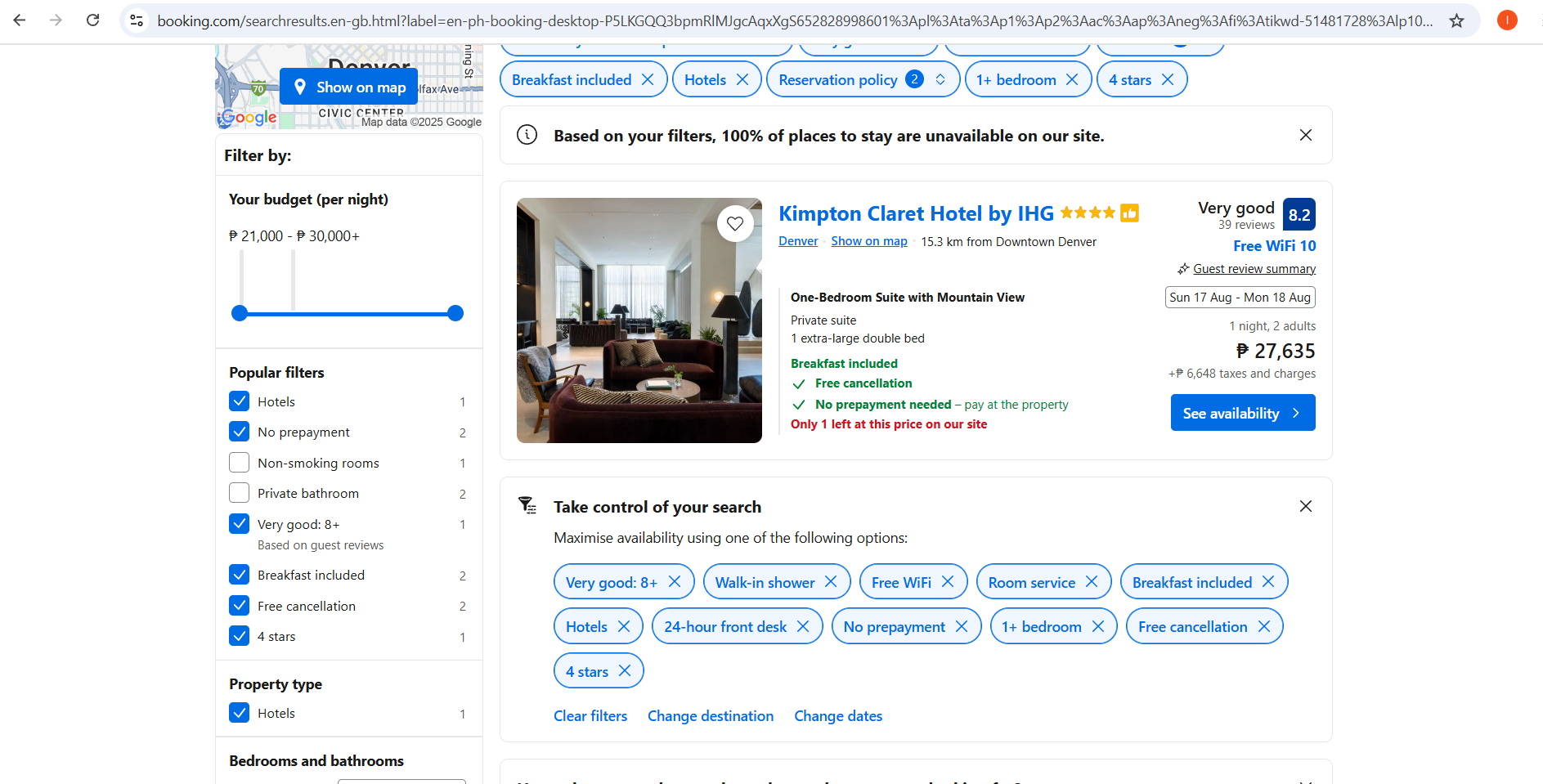
Task: Remove the Breakfast included filter chip at top
Action: (648, 79)
